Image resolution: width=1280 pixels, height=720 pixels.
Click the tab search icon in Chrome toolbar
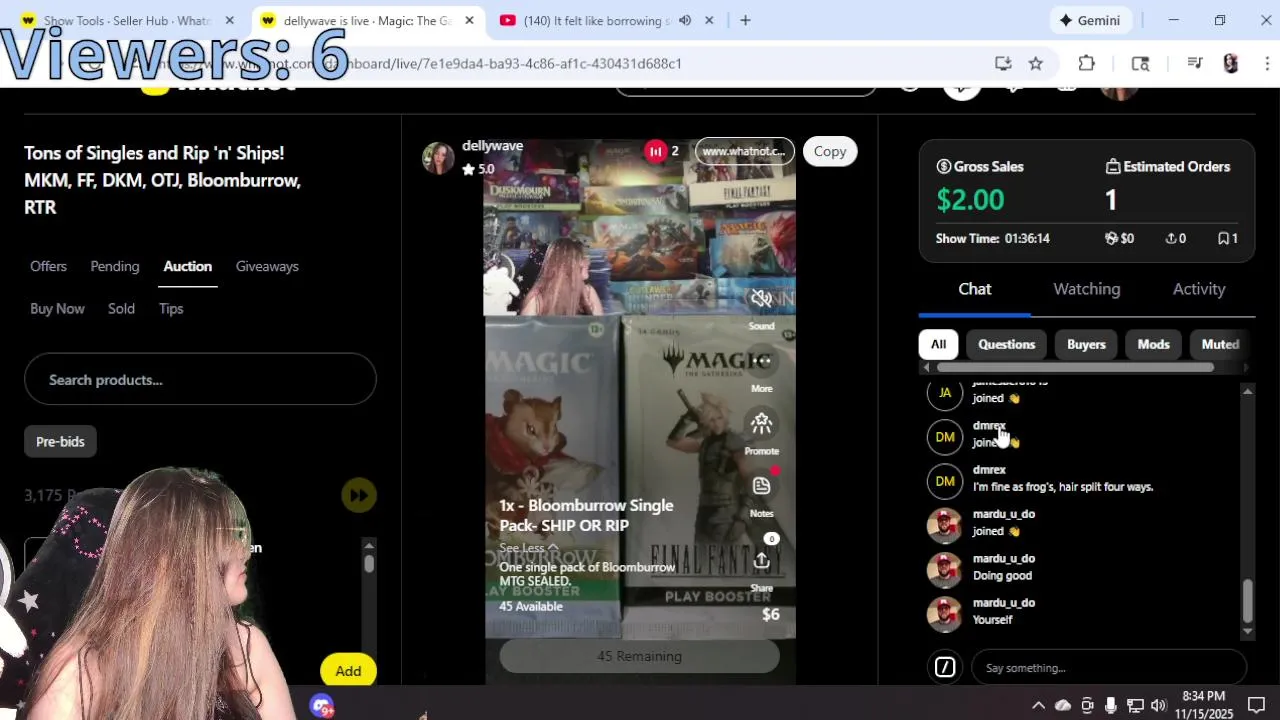pyautogui.click(x=1140, y=63)
